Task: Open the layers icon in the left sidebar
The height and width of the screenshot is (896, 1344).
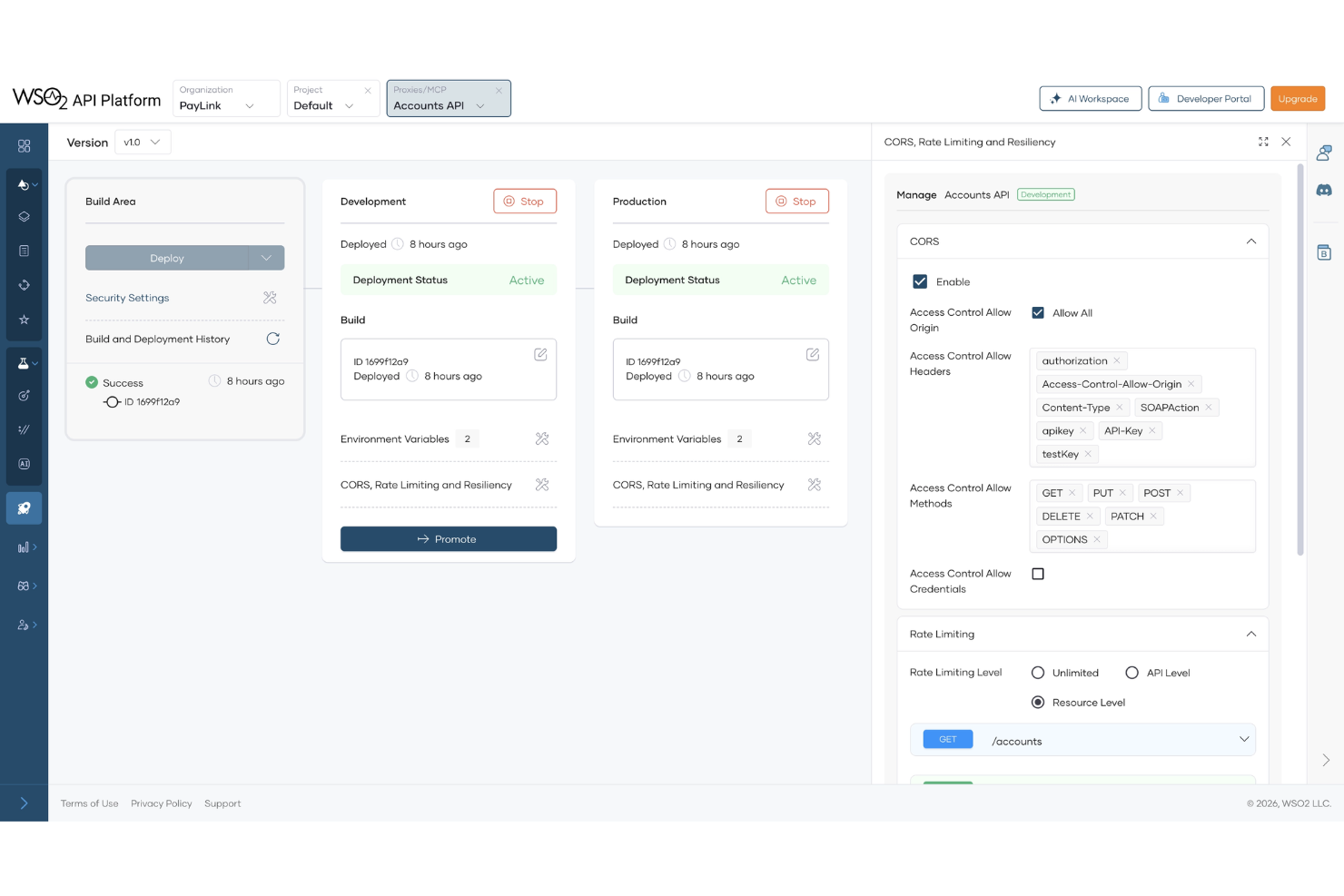Action: (24, 217)
